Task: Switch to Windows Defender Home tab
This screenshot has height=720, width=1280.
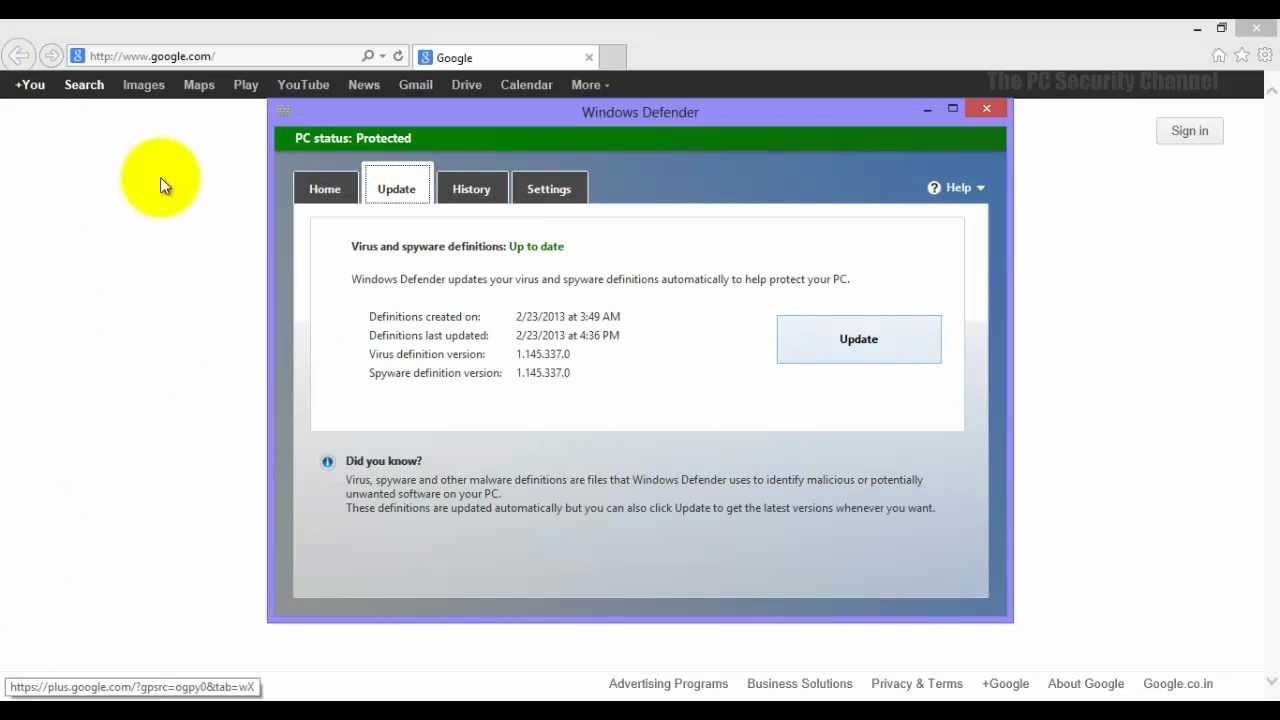Action: click(x=325, y=189)
